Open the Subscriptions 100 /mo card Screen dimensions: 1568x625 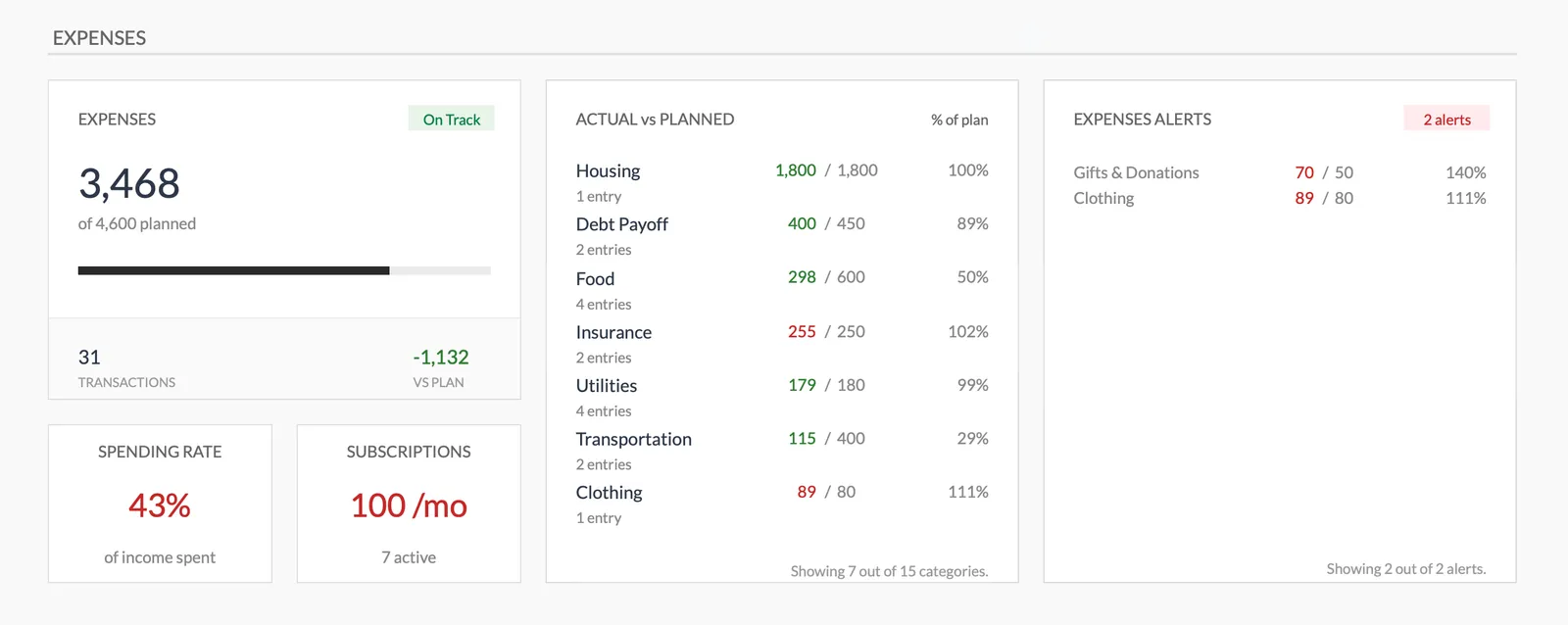(x=409, y=505)
